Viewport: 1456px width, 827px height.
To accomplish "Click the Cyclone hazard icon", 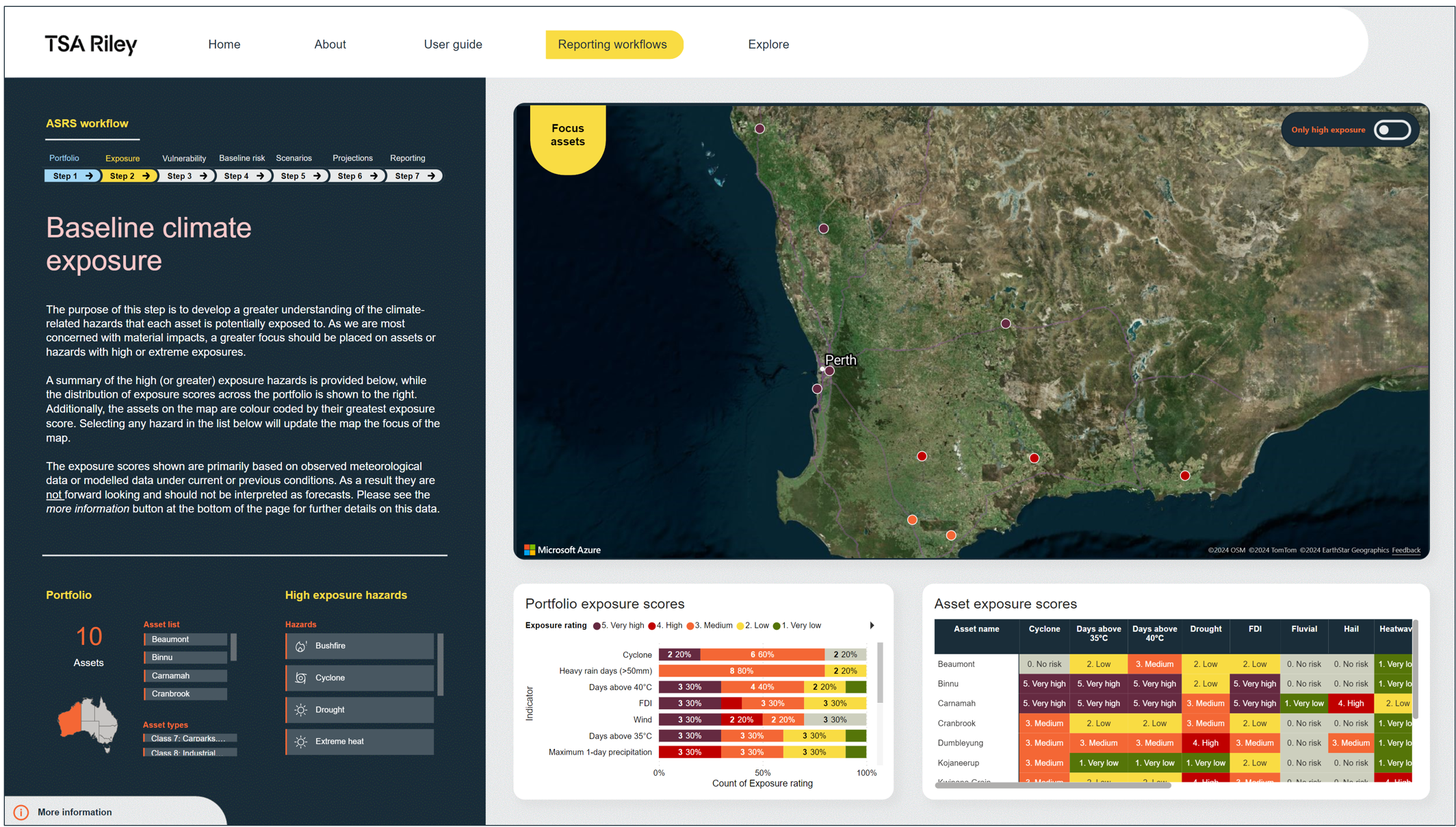I will (x=302, y=677).
